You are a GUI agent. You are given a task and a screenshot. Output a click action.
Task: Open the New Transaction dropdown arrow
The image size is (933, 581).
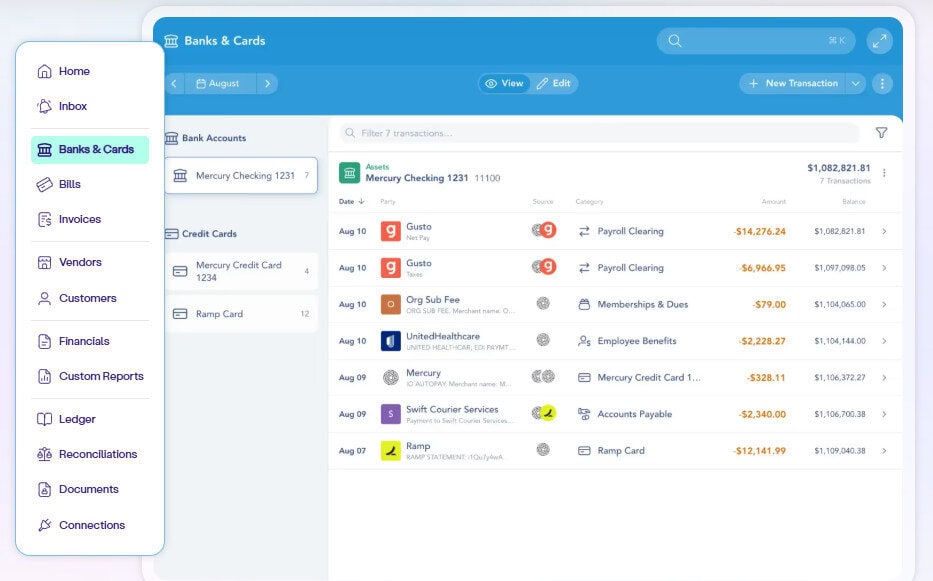tap(855, 84)
